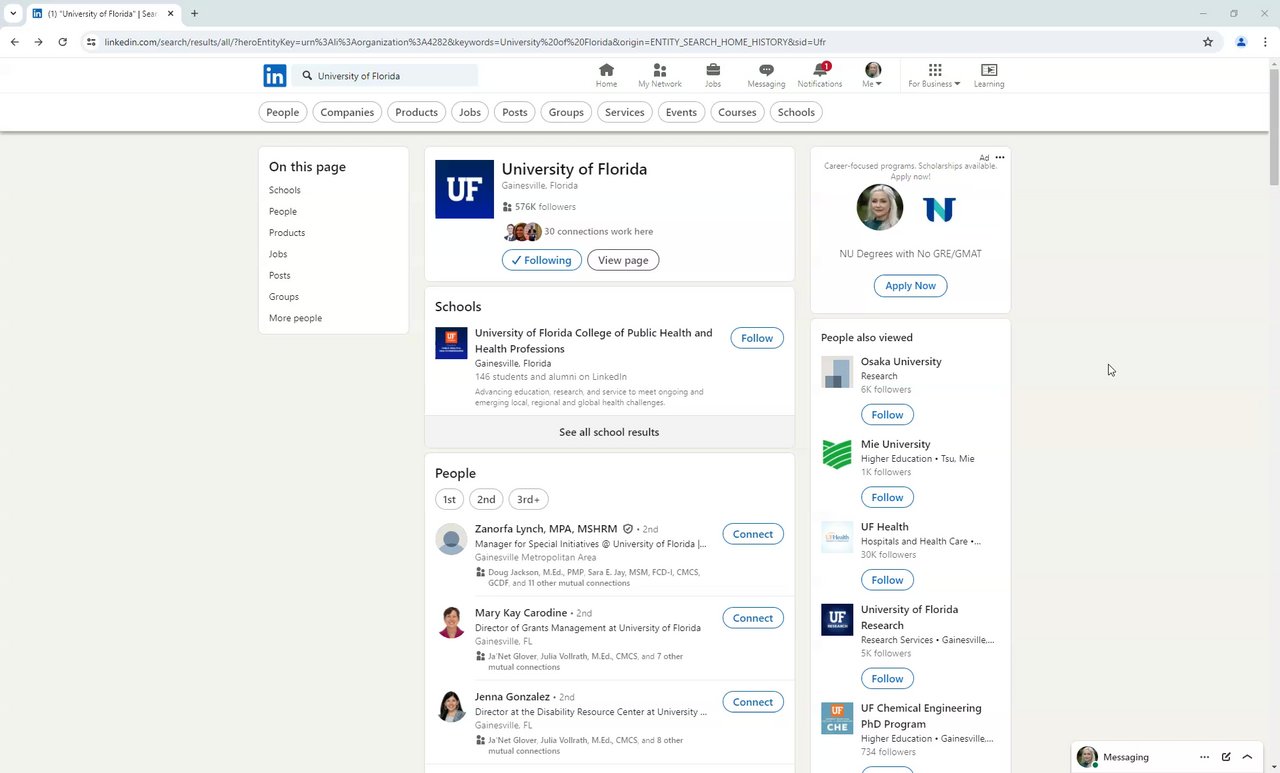Expand the For Business dropdown
This screenshot has width=1280, height=773.
(x=934, y=76)
